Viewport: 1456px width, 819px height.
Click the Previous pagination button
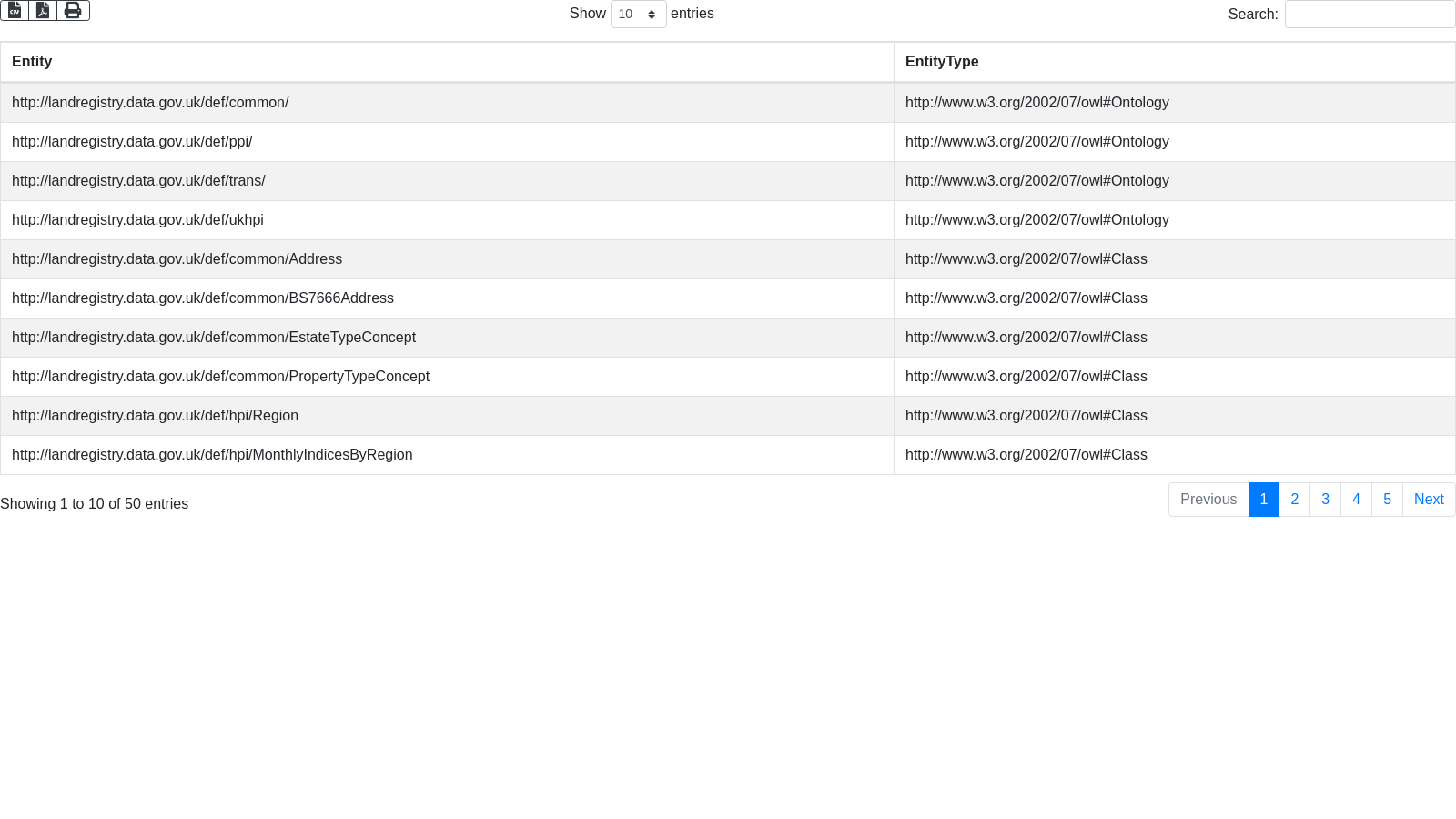[x=1208, y=500]
